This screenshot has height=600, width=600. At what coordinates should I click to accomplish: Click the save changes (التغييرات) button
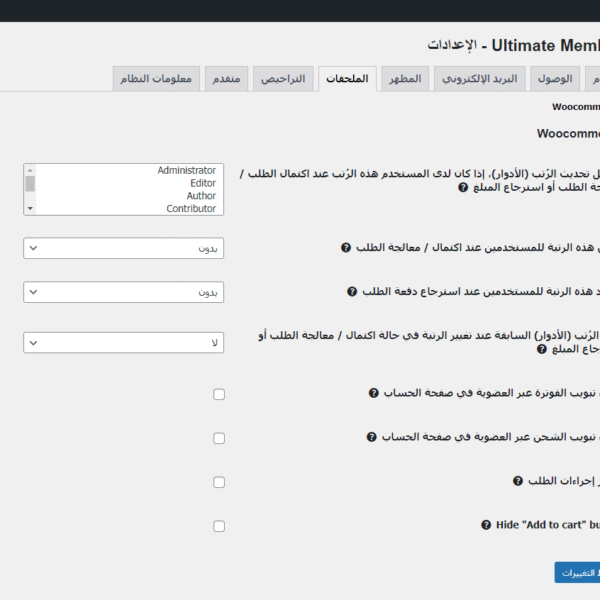pos(577,573)
